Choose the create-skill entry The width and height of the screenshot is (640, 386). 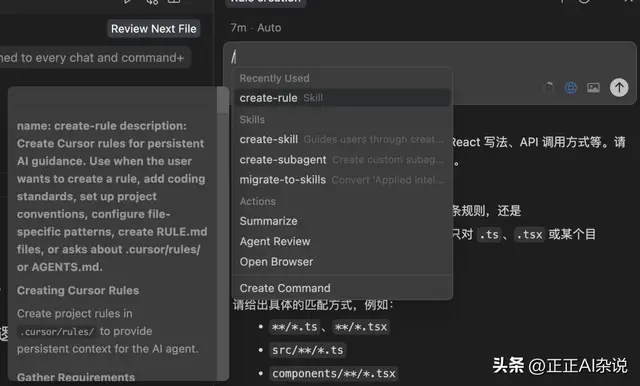tap(342, 140)
